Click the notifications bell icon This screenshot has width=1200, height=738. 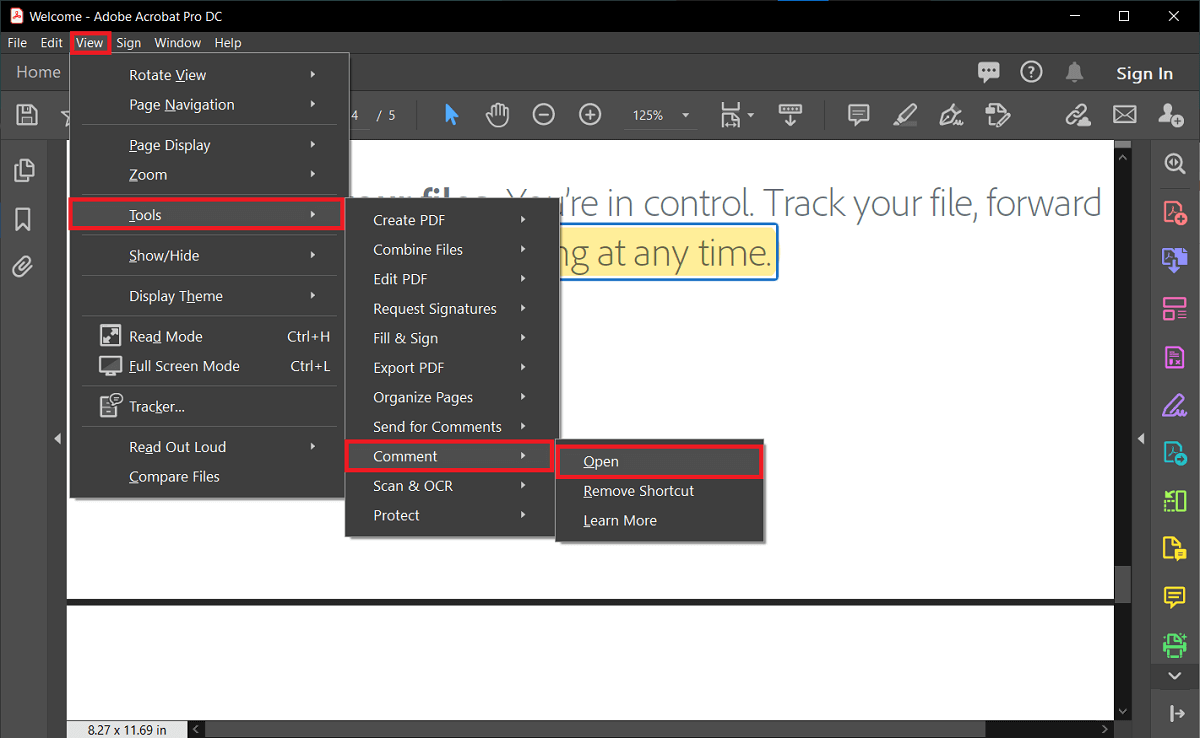pos(1072,71)
